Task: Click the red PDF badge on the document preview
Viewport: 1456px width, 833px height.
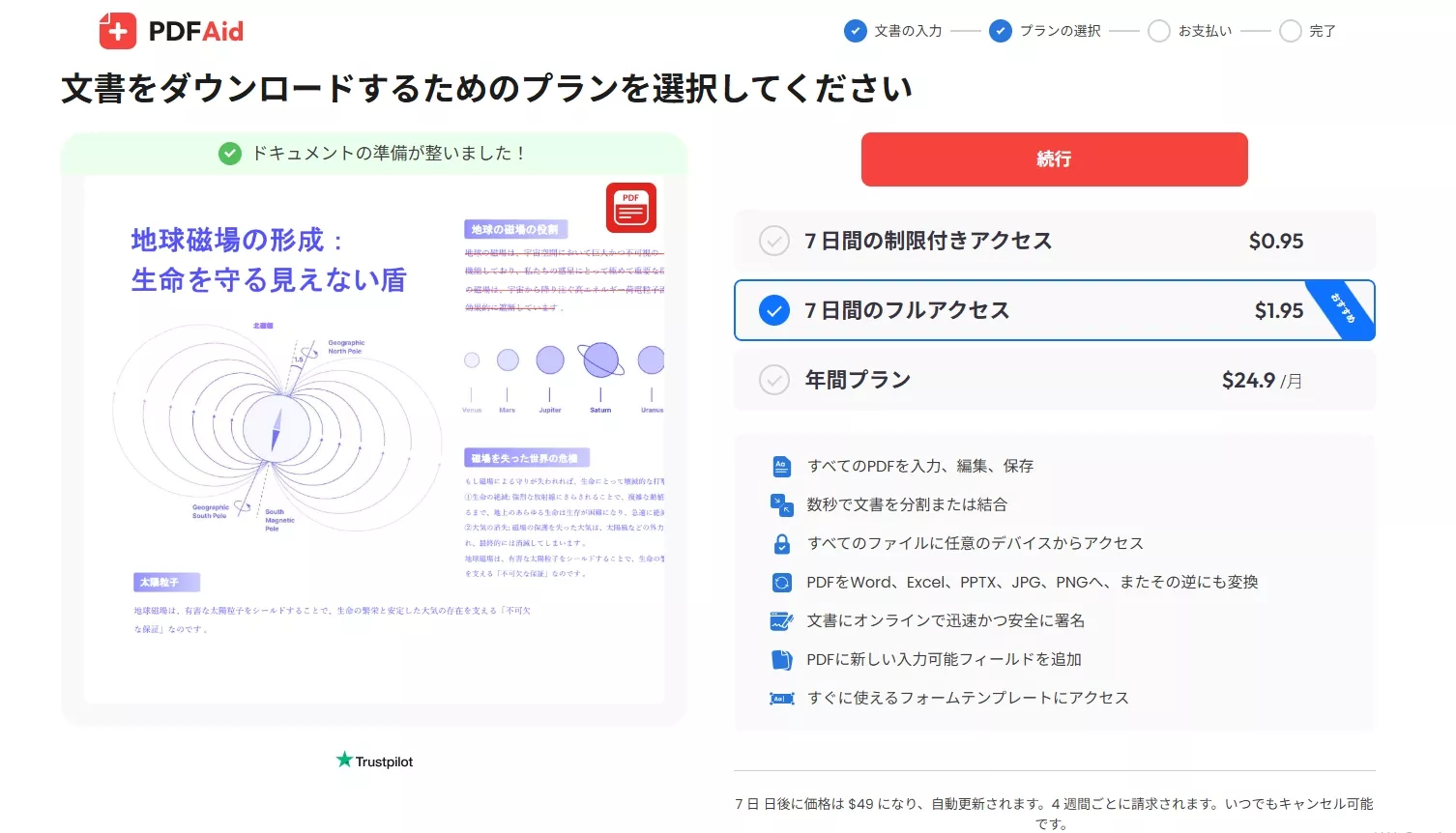Action: point(630,207)
